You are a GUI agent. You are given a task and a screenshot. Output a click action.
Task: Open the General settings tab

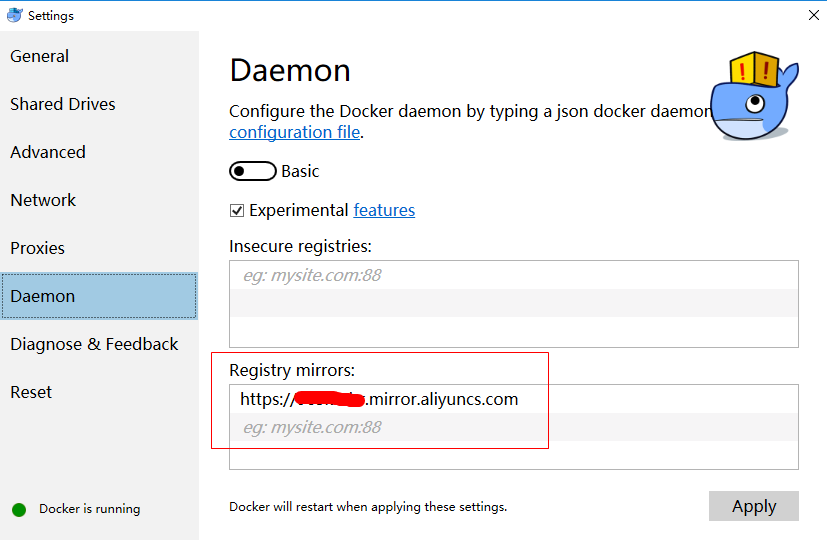(x=40, y=56)
